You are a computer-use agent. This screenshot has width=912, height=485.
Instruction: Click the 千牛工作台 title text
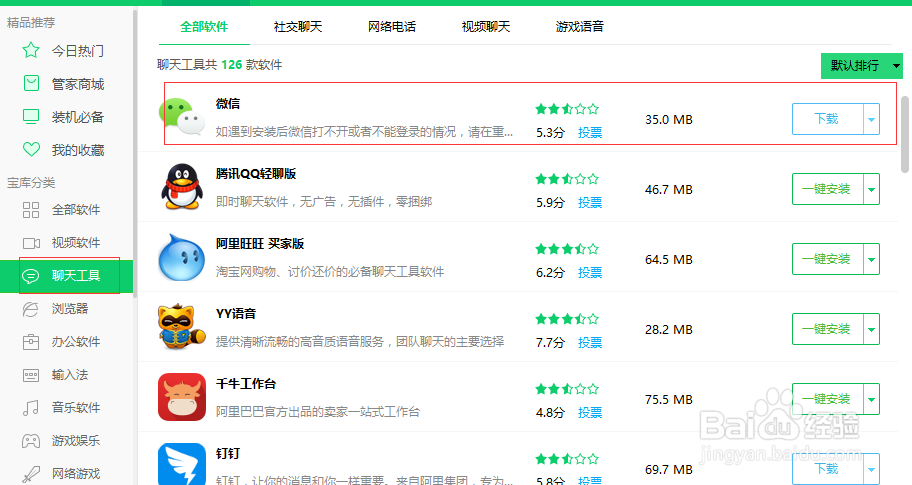[245, 383]
